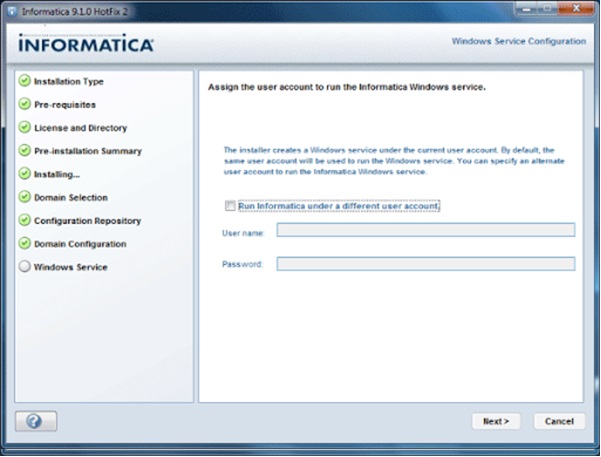
Task: Minimize the installer window
Action: click(526, 8)
